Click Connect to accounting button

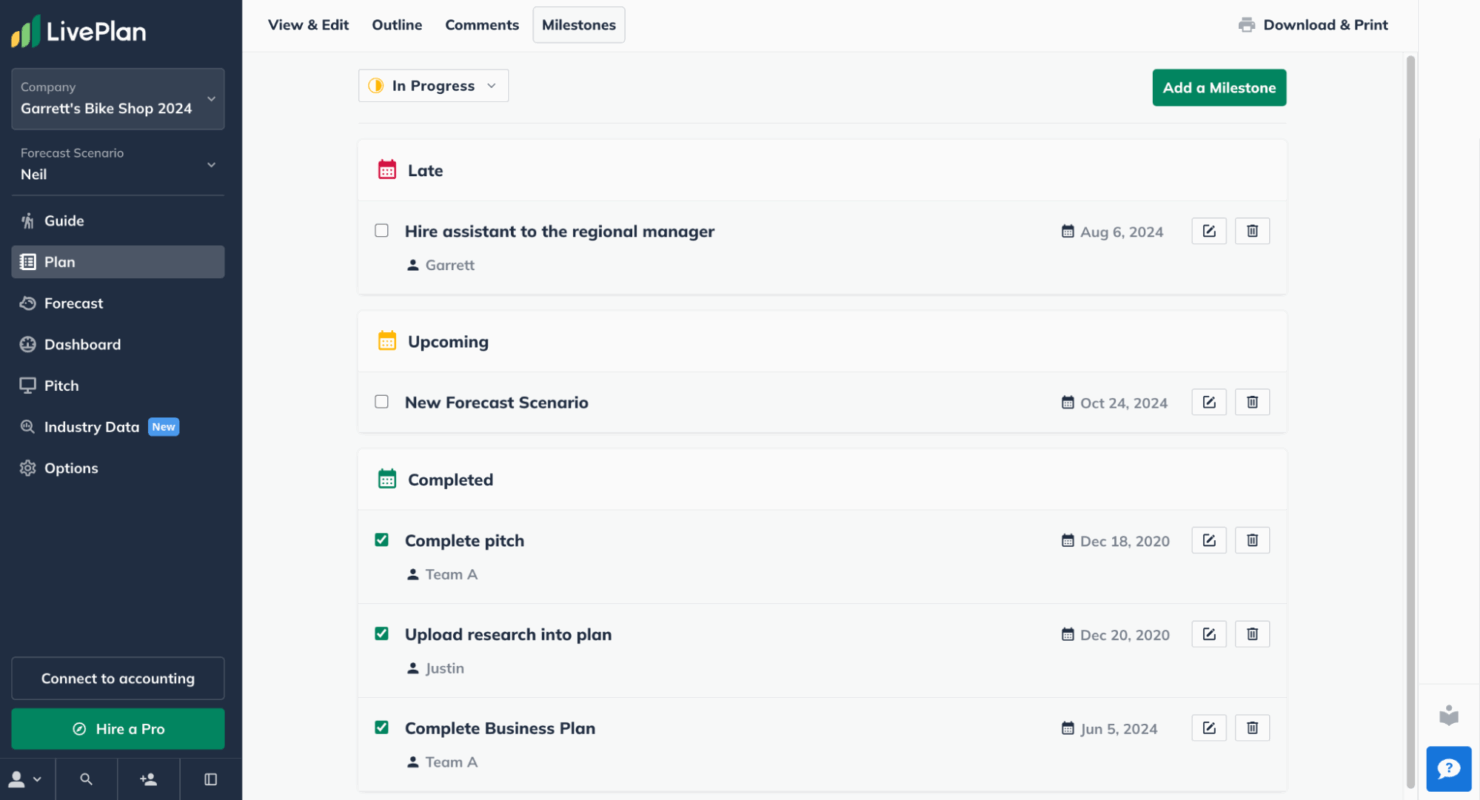point(118,678)
